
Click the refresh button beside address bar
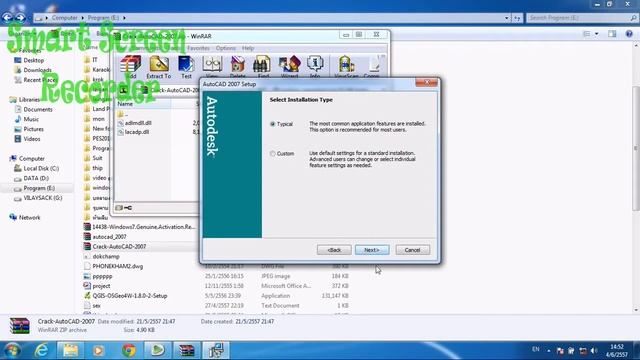tap(518, 18)
